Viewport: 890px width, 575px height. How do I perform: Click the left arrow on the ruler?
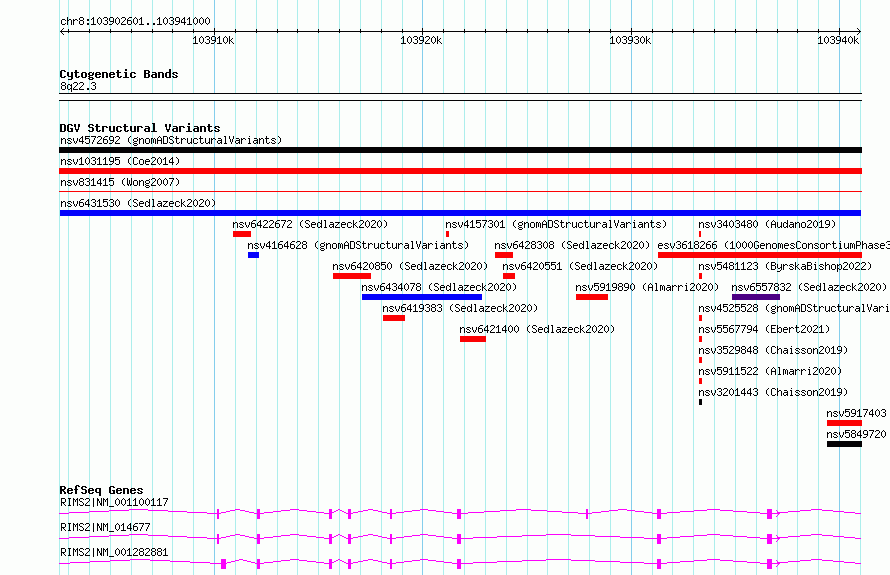(x=63, y=31)
